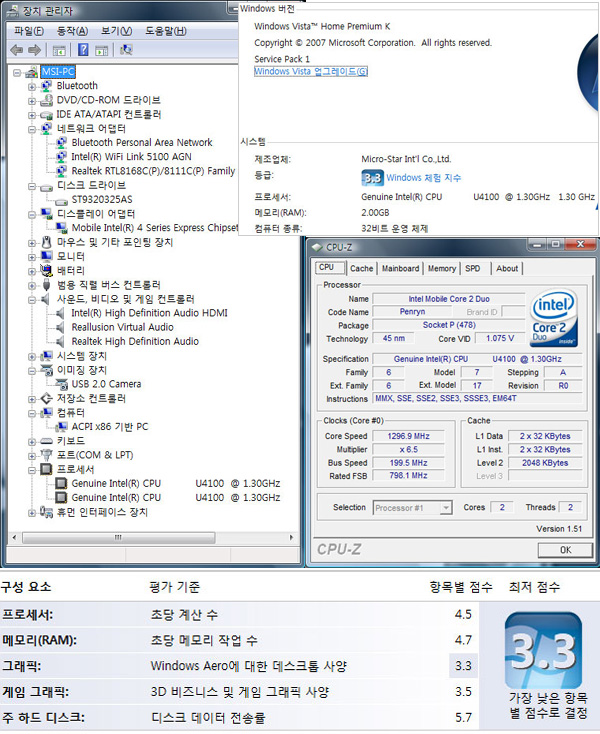Click the 디스크 드라이브 category icon
The height and width of the screenshot is (734, 600).
click(x=46, y=187)
